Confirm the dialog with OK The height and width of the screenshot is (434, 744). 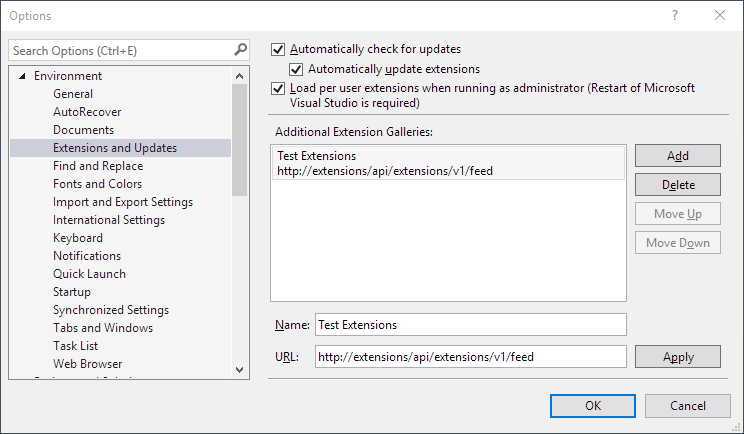[592, 406]
